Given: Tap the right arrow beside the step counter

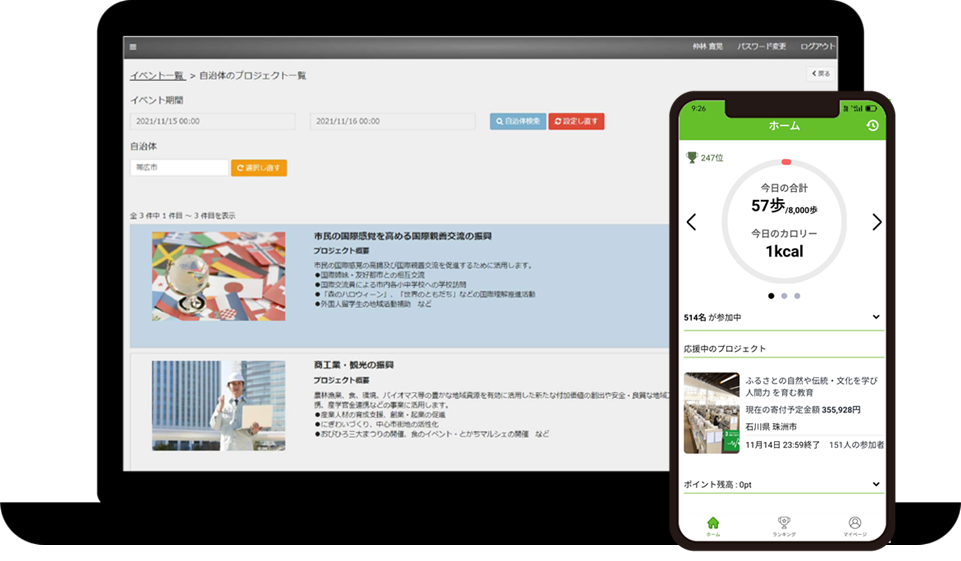Looking at the screenshot, I should pos(876,222).
